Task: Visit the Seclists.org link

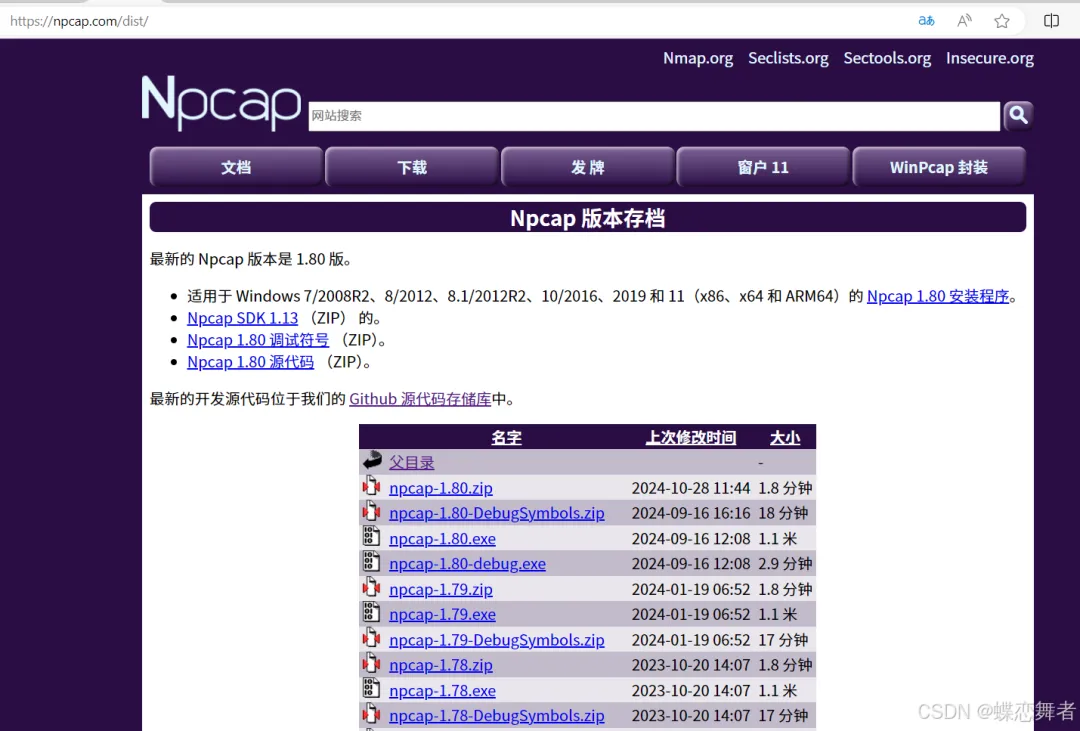Action: coord(788,59)
